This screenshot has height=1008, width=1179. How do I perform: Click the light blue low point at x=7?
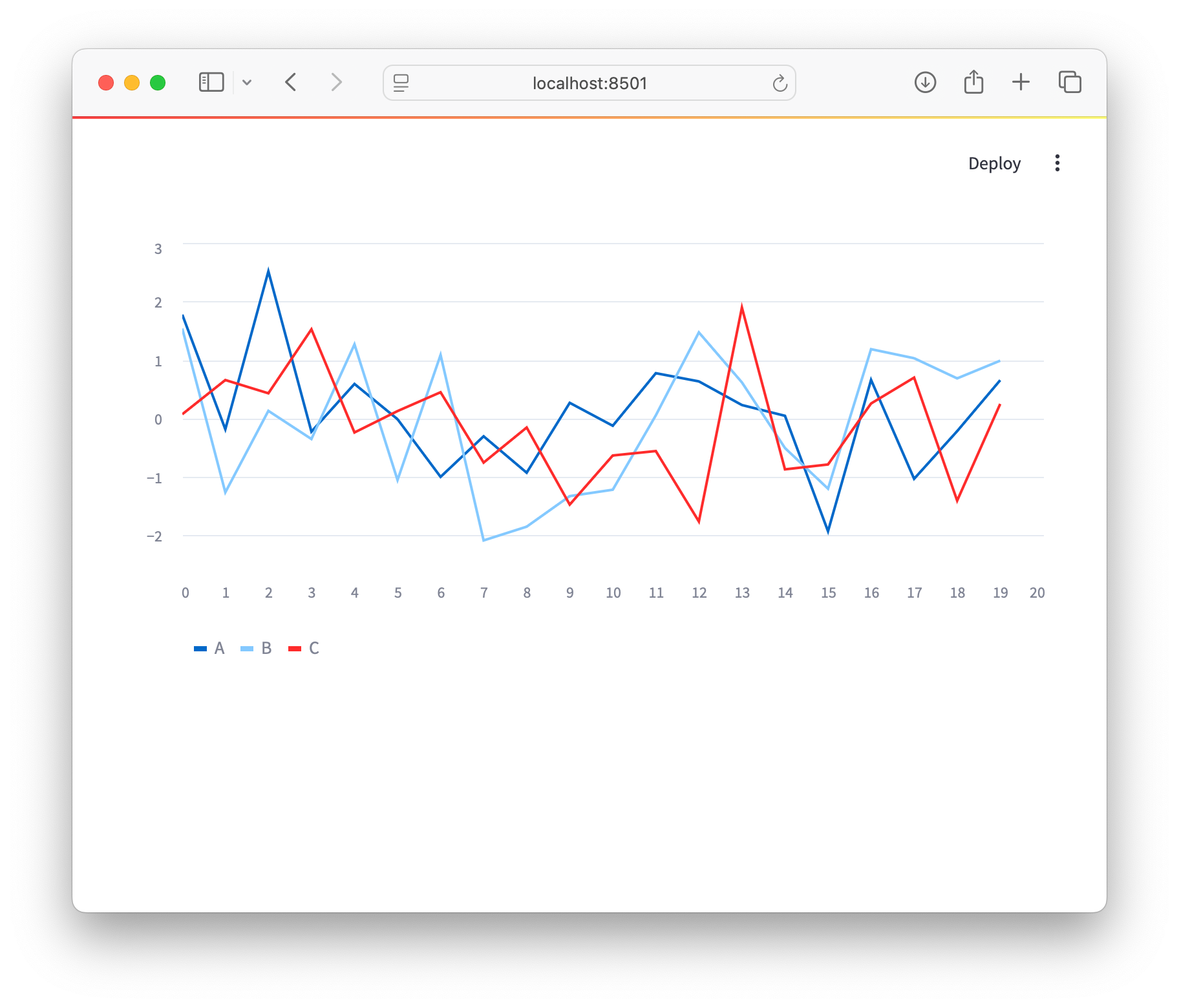click(483, 540)
